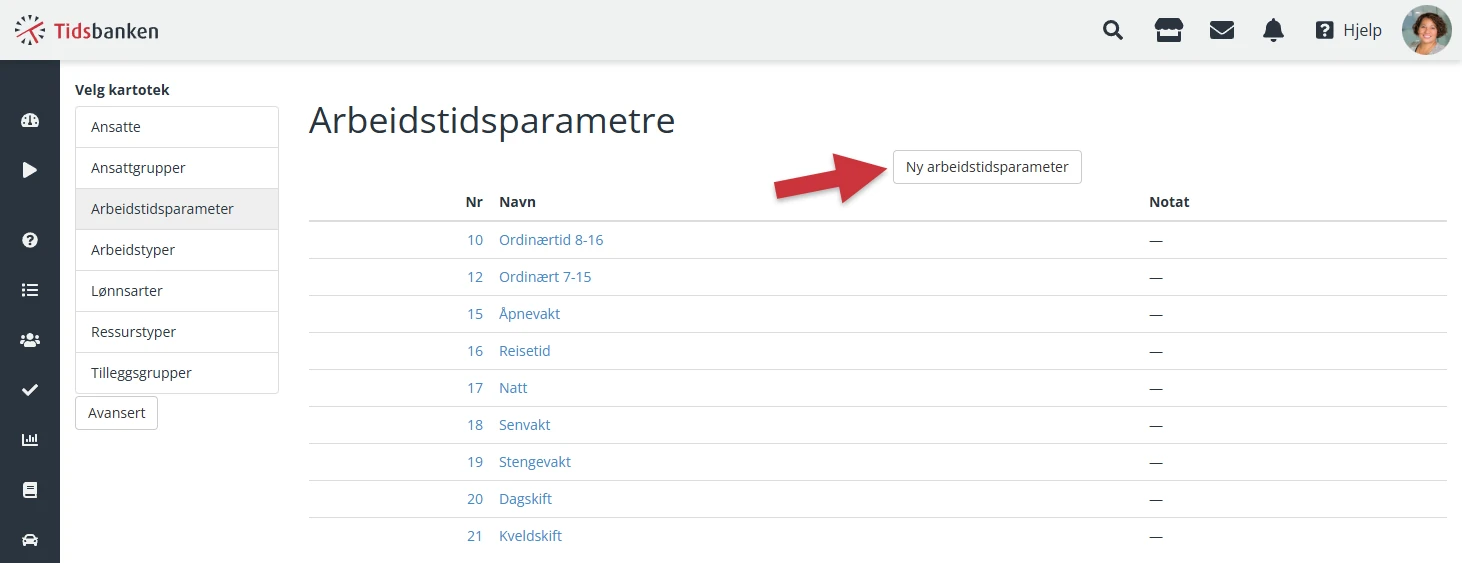
Task: Open the car sidebar icon
Action: pos(30,540)
